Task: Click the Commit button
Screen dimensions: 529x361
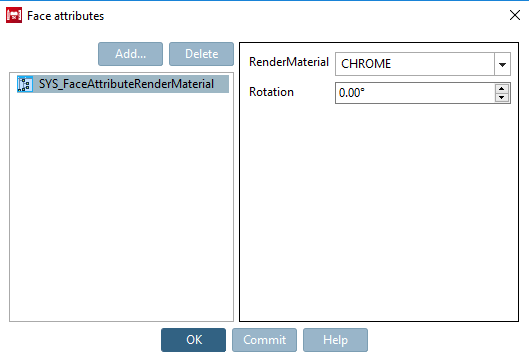Action: pos(264,340)
